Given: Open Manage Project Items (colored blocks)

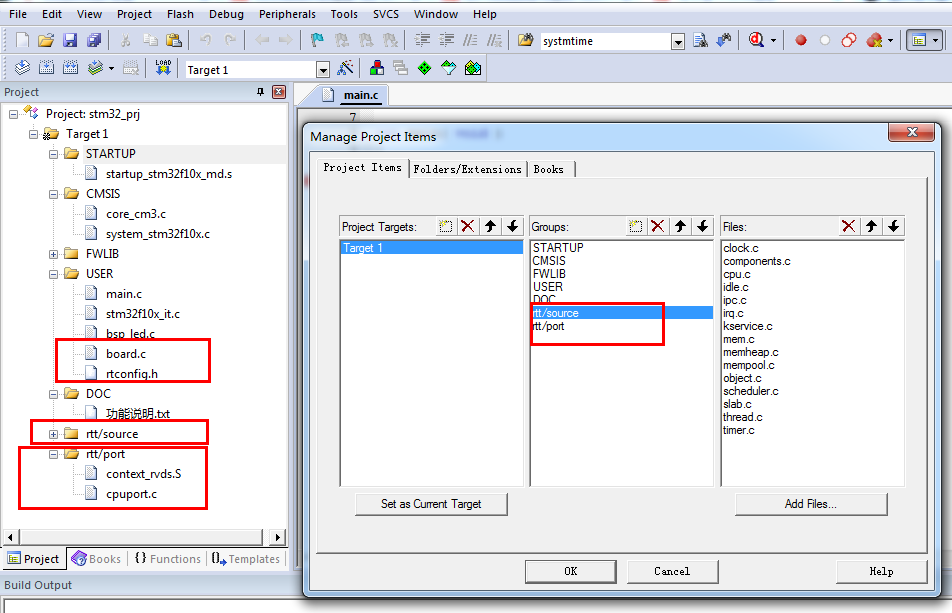Looking at the screenshot, I should pyautogui.click(x=376, y=68).
